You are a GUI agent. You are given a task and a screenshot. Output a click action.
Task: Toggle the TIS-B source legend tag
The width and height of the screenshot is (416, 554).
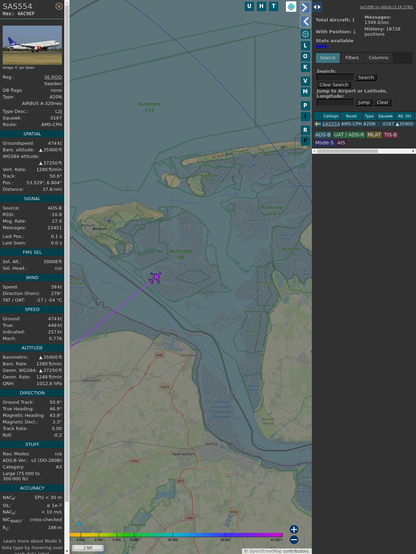[390, 135]
